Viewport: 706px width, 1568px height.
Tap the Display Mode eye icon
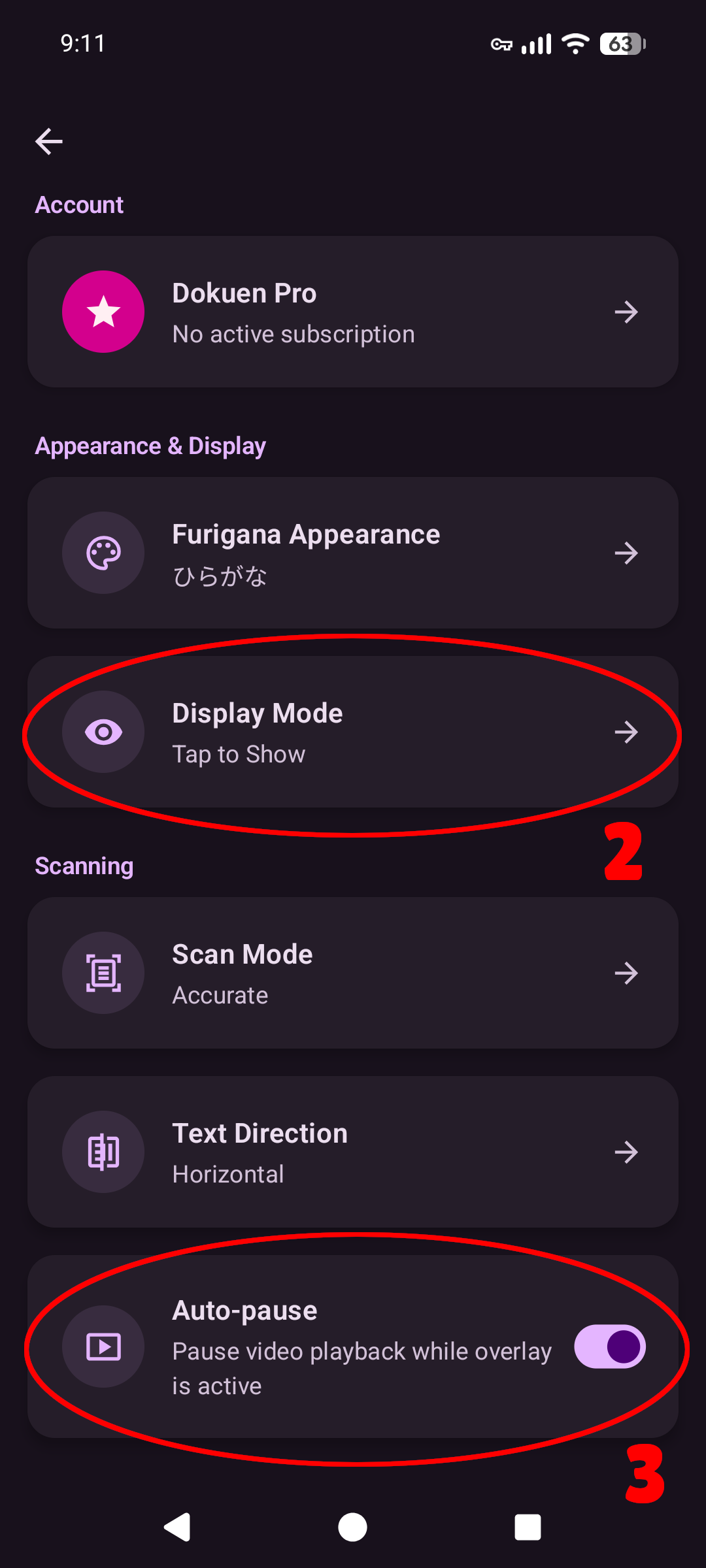click(x=103, y=732)
